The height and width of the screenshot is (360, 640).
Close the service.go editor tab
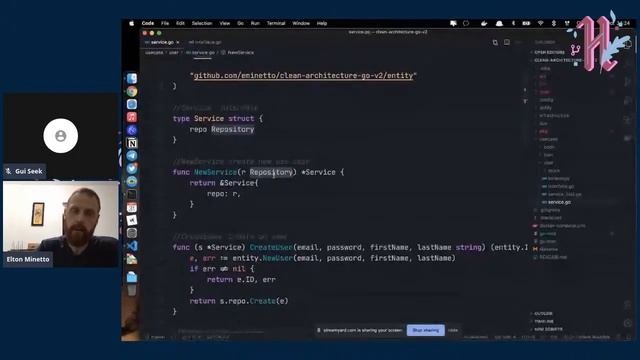point(178,42)
